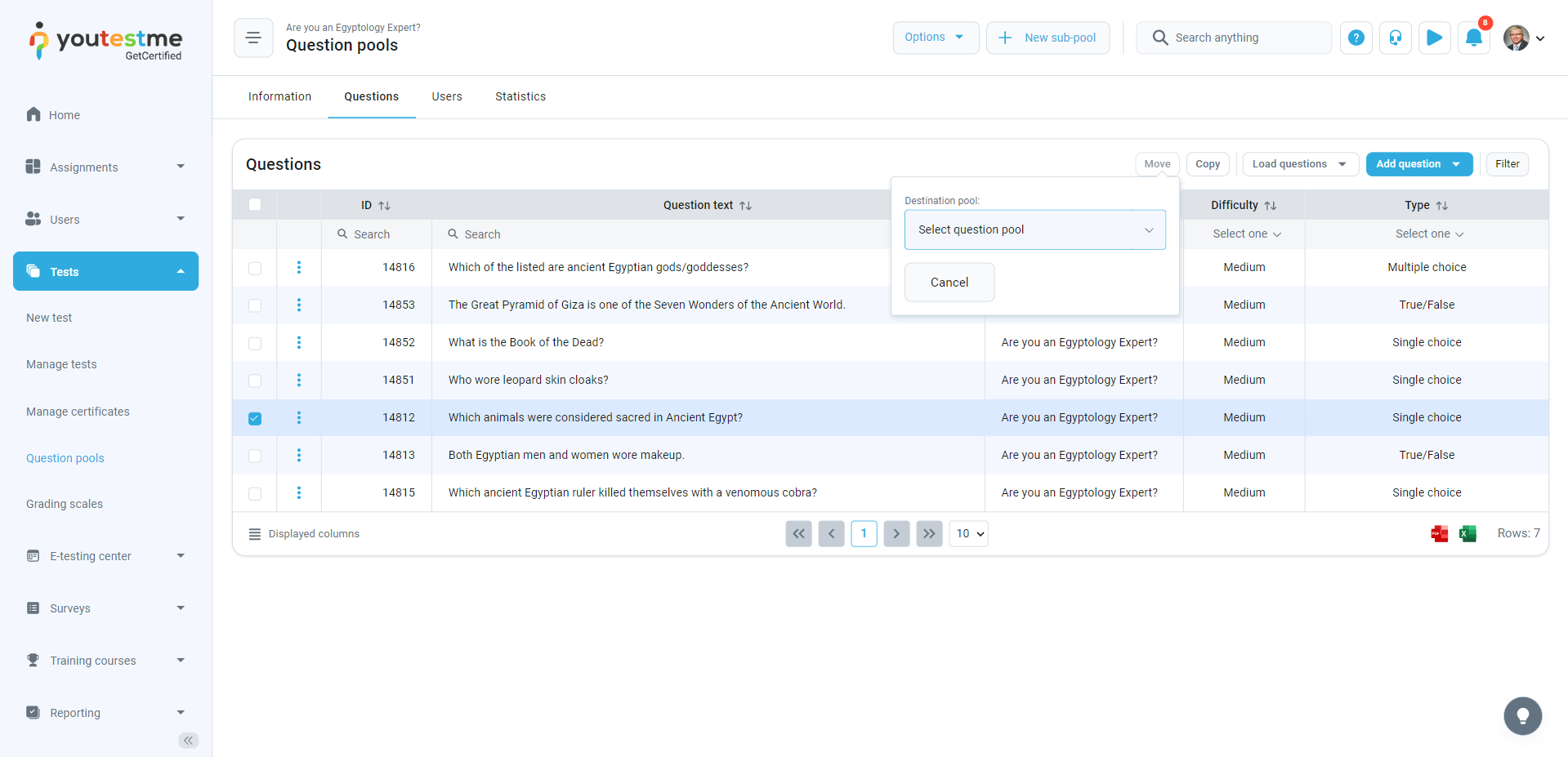Click the hamburger menu icon beside Question pools
1568x757 pixels.
click(x=253, y=38)
